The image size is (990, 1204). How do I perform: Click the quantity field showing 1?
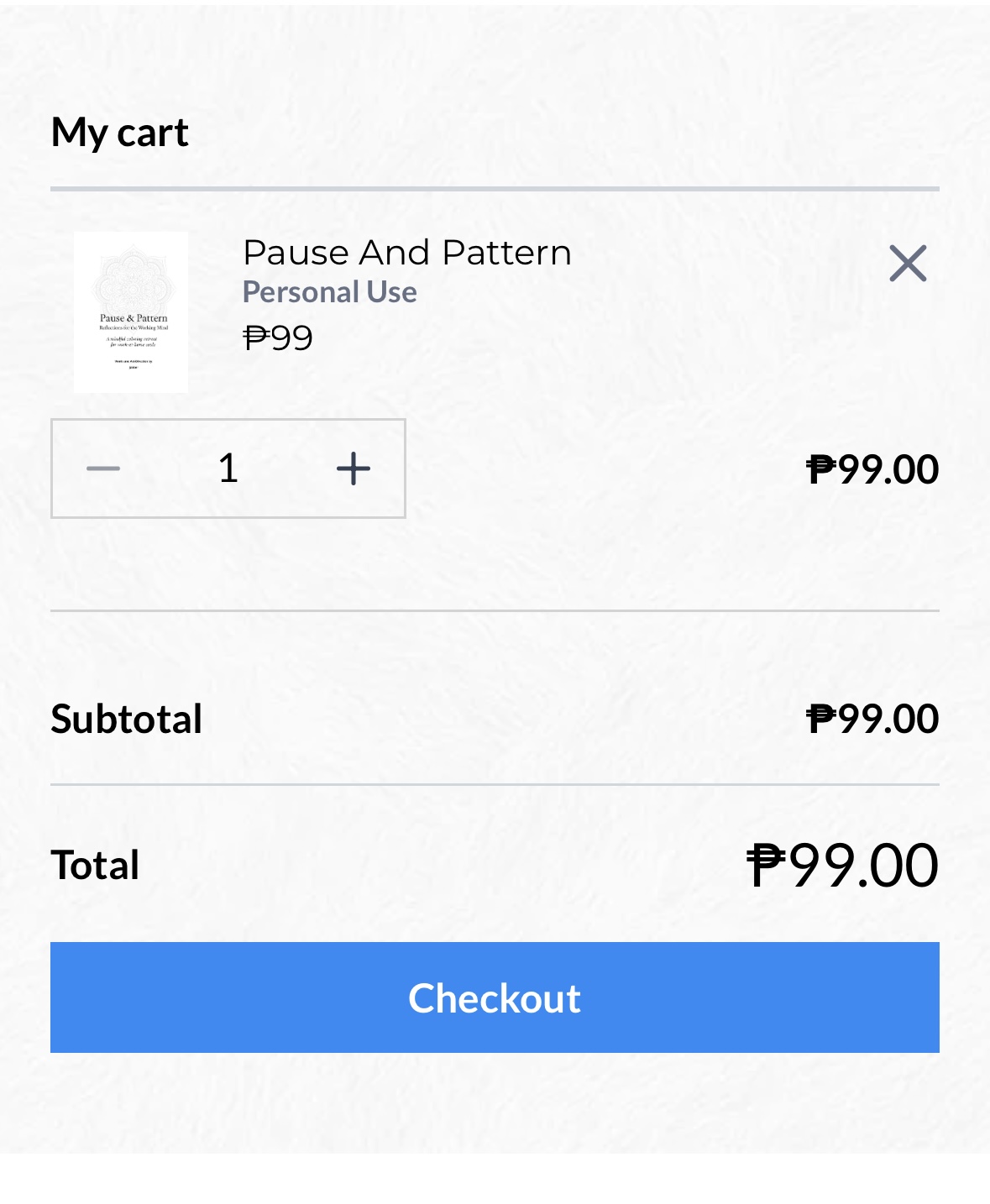pyautogui.click(x=228, y=469)
